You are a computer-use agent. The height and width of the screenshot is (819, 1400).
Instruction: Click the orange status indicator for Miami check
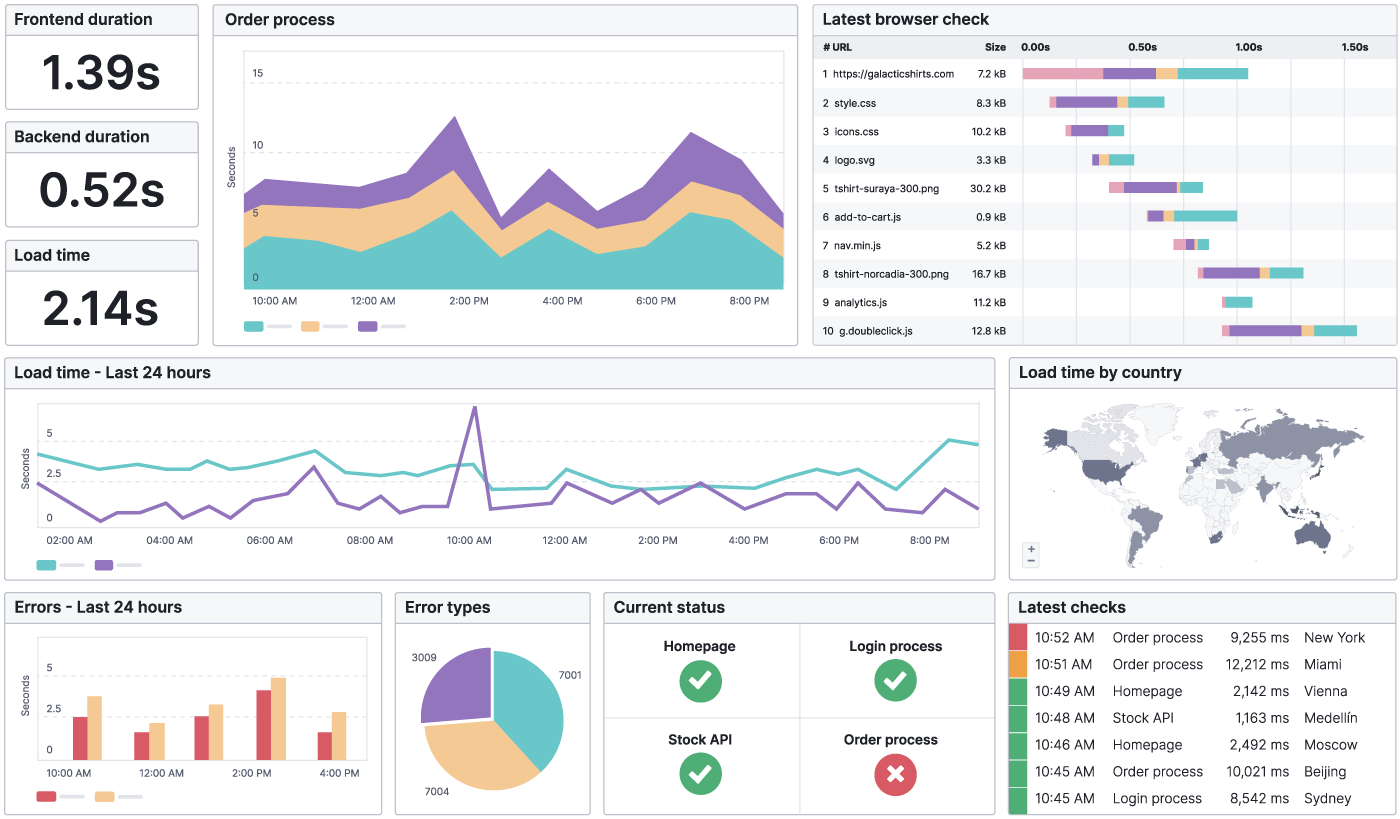(1017, 664)
